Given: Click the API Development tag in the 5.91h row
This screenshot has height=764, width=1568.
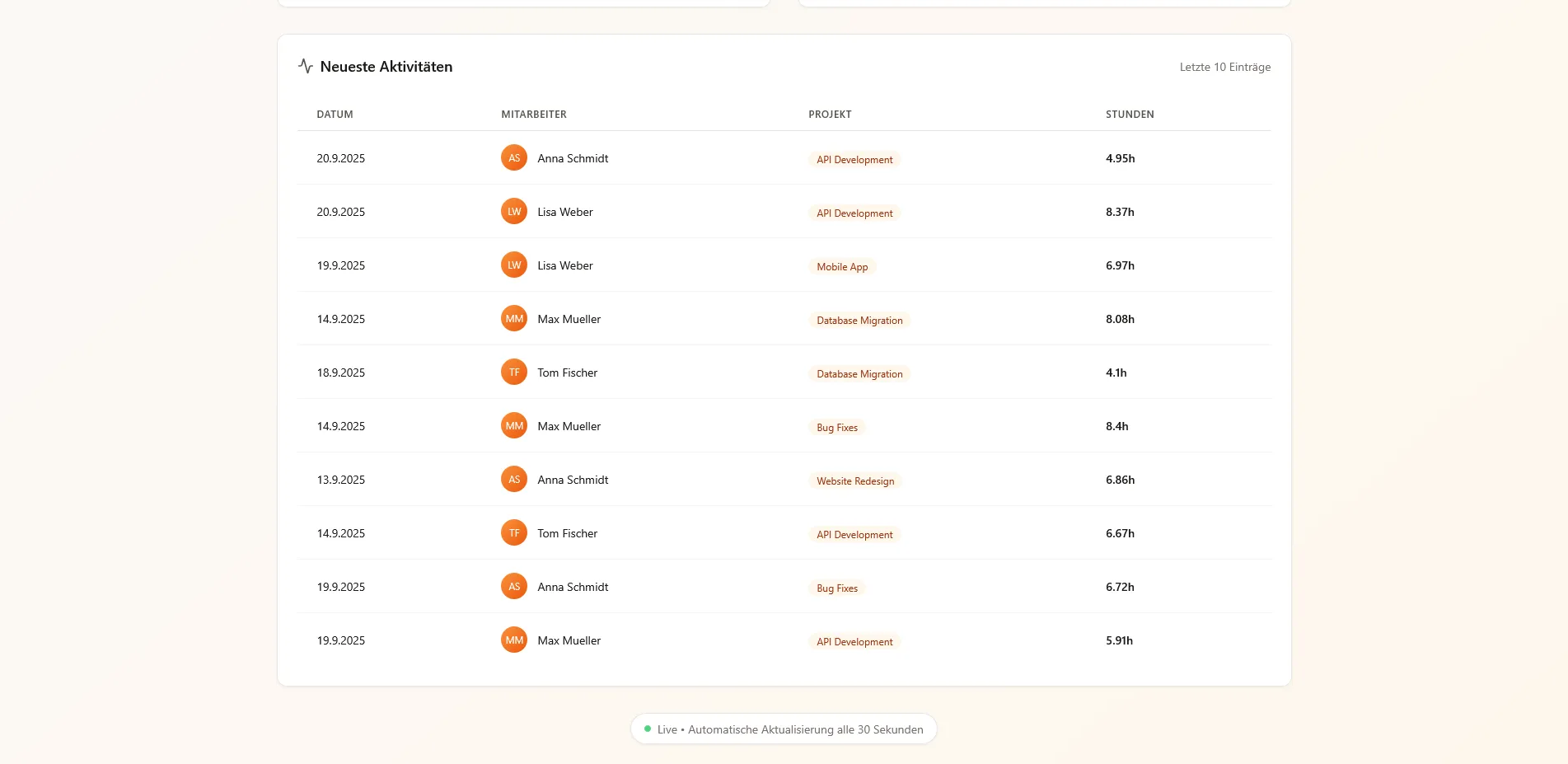Looking at the screenshot, I should 854,641.
